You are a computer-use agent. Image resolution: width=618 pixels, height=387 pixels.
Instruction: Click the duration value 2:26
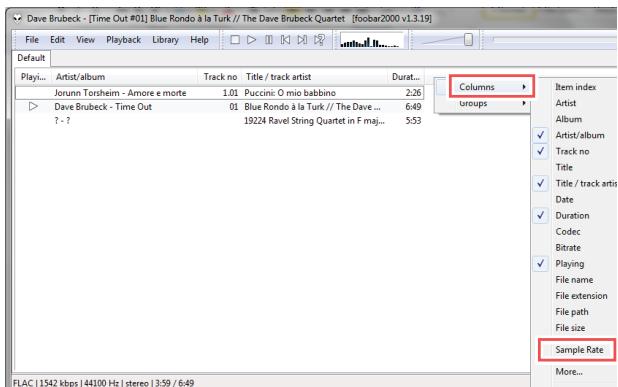(413, 93)
